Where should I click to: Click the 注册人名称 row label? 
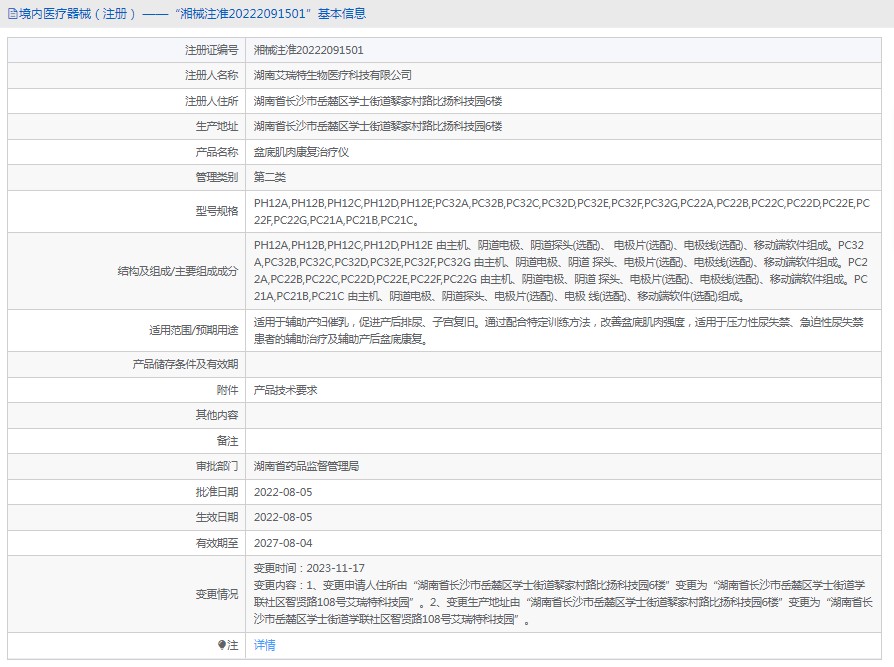point(212,75)
